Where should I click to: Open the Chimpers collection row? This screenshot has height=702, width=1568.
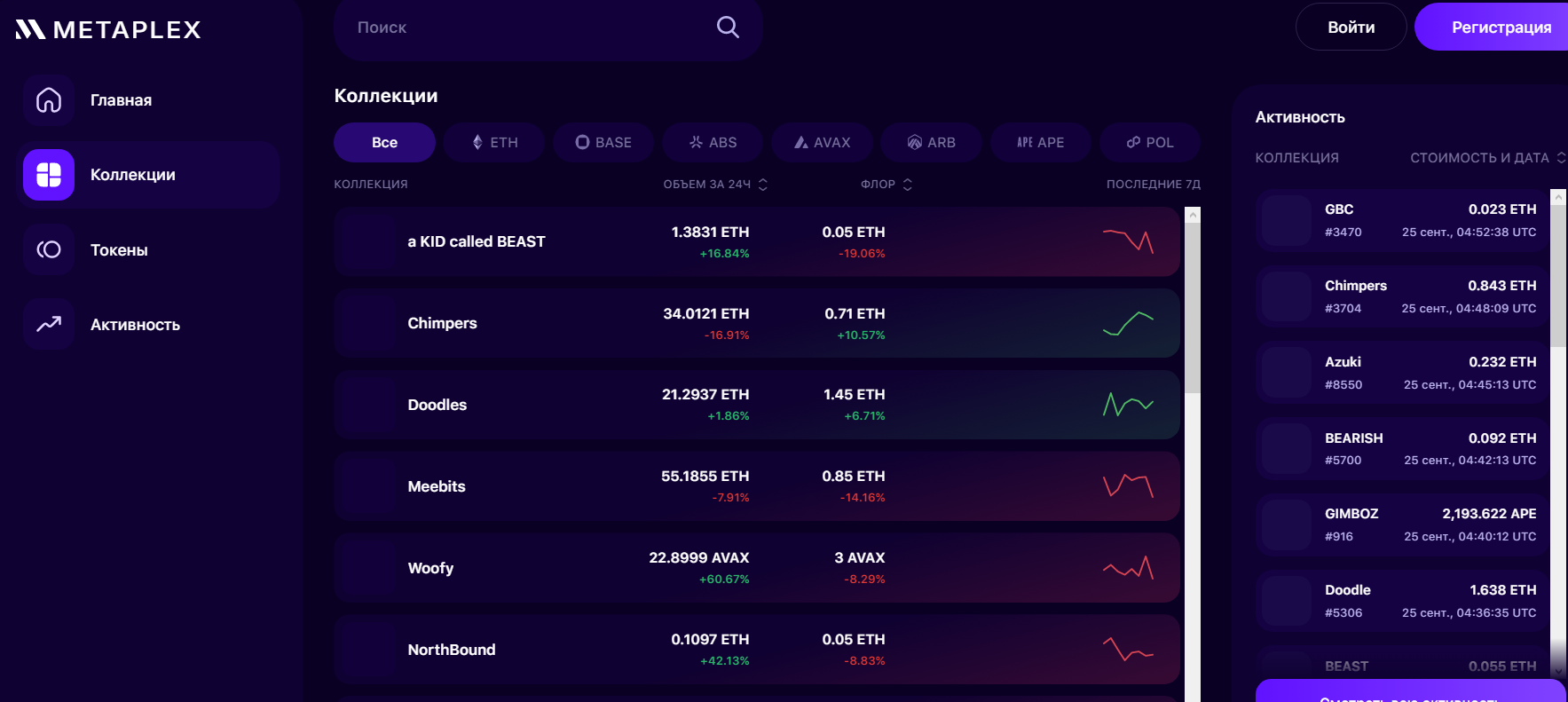[x=757, y=323]
